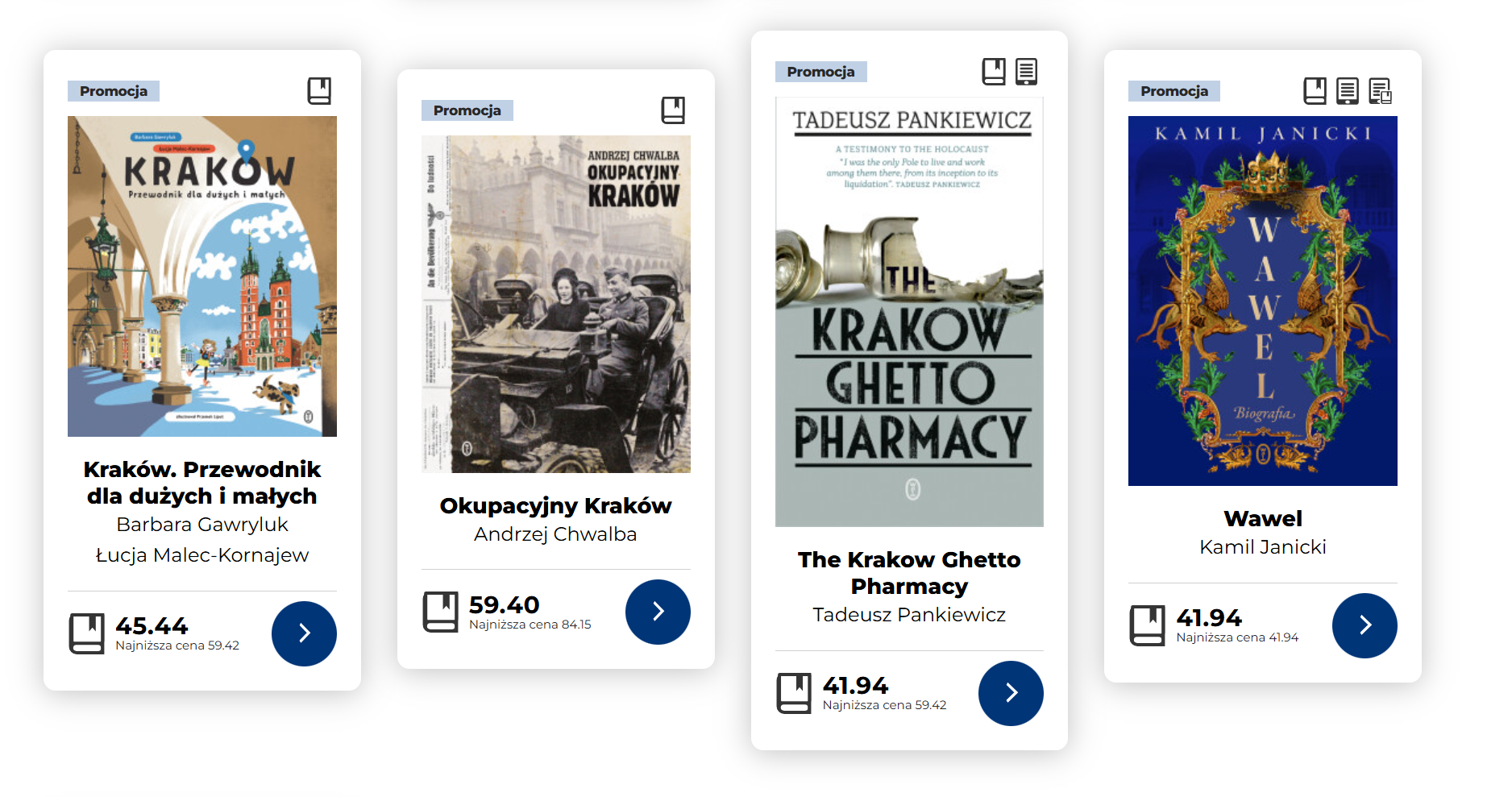Viewport: 1512px width, 797px height.
Task: Click author name Kamil Janicki below Wawel title
Action: click(x=1262, y=547)
